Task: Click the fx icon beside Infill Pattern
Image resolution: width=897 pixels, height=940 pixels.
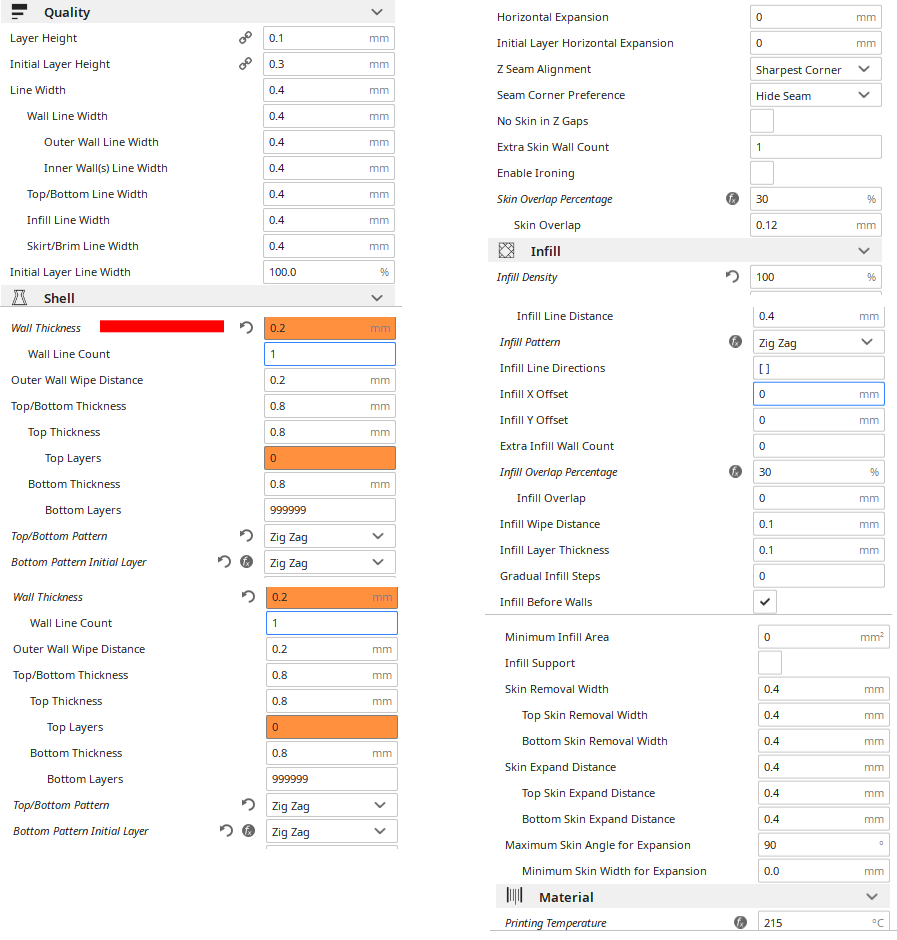Action: [735, 342]
